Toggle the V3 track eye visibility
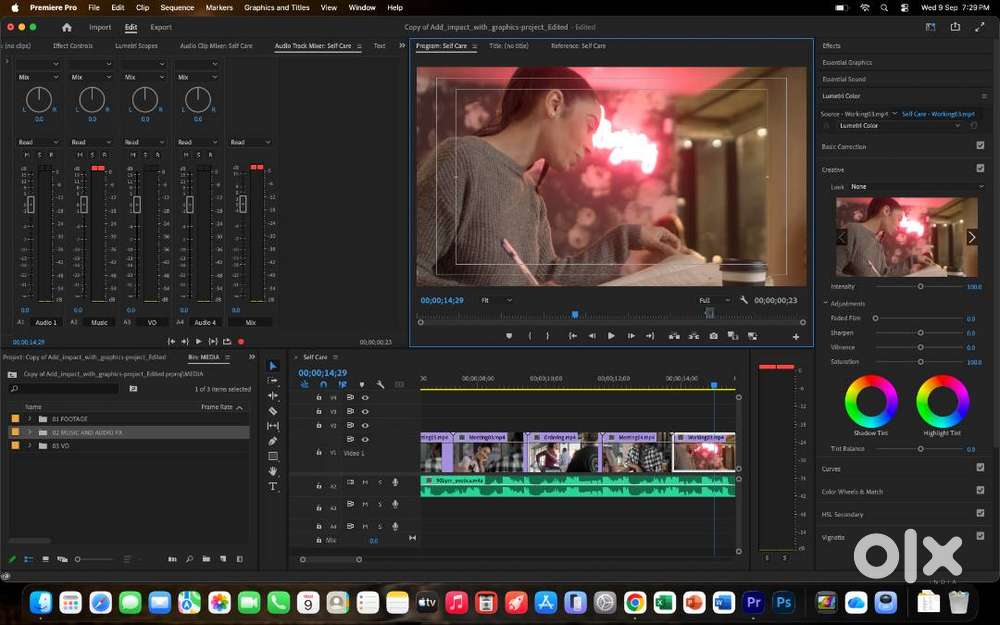Screen dimensions: 1000x625 coord(365,411)
